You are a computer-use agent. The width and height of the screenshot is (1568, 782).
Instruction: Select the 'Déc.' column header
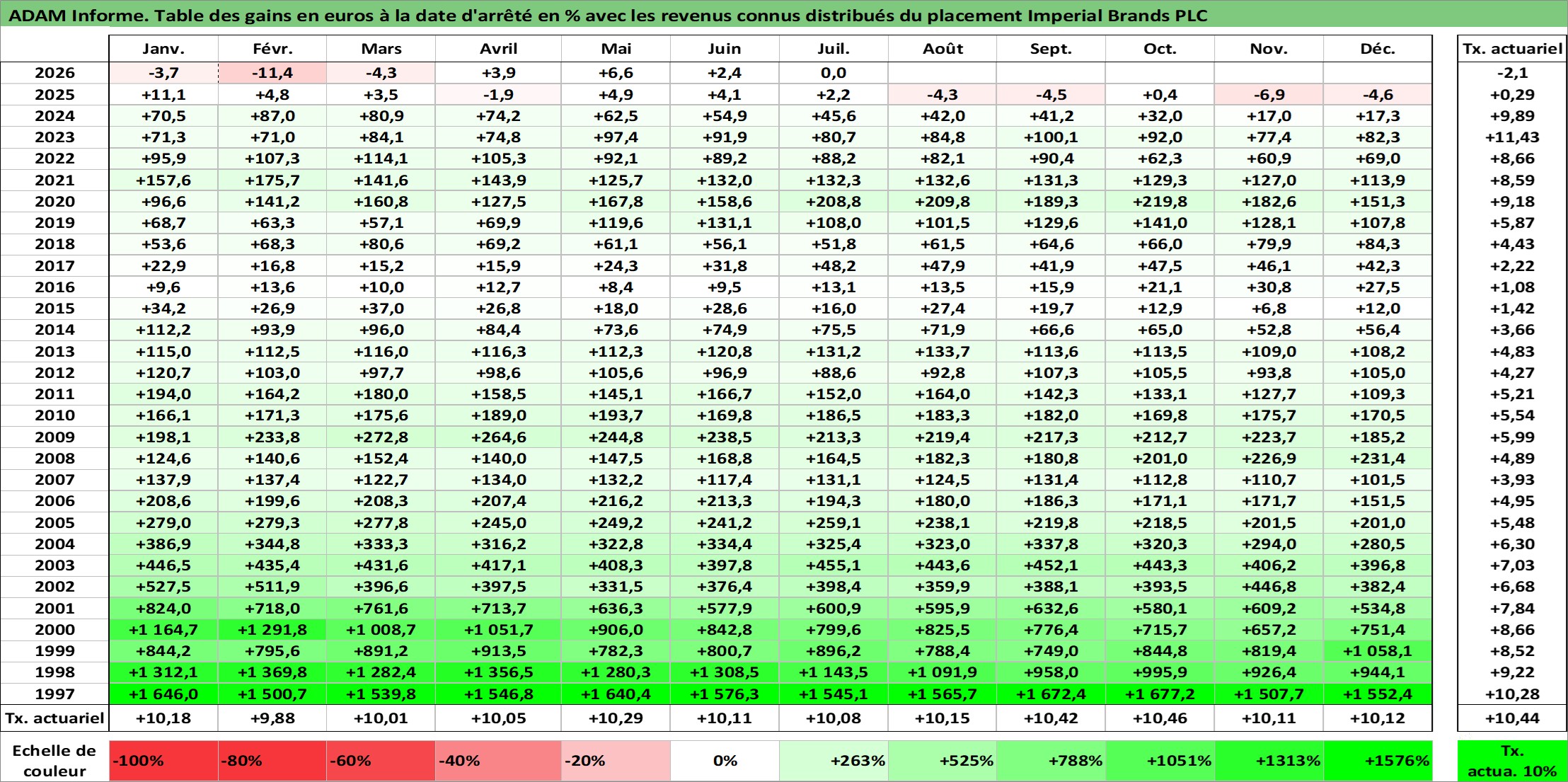(1378, 49)
